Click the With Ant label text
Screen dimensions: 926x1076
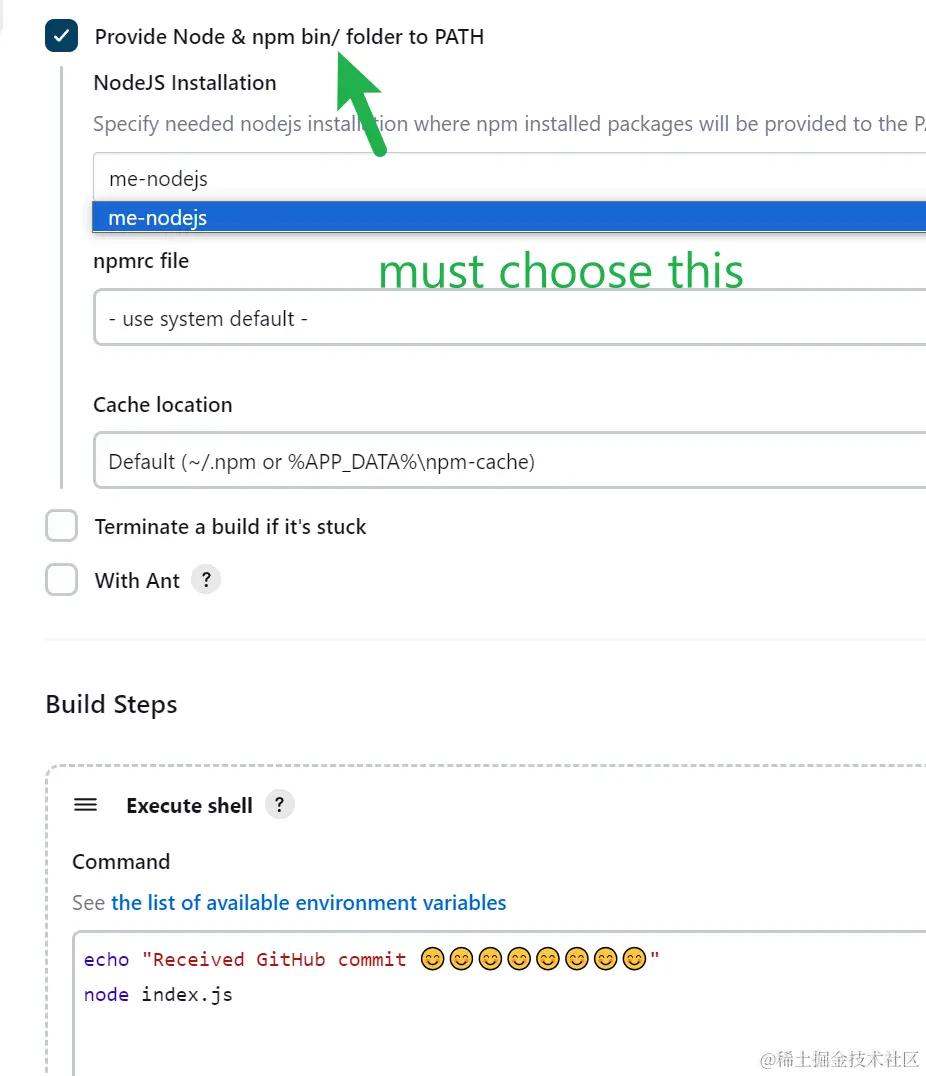[x=137, y=581]
